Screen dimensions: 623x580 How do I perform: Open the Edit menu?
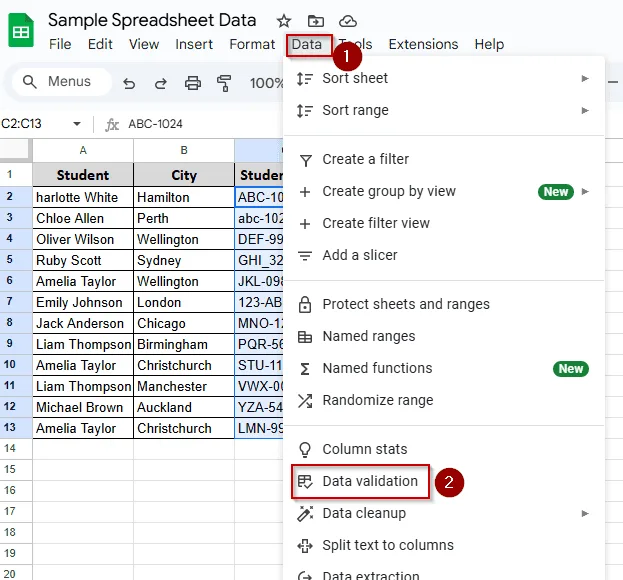point(100,44)
